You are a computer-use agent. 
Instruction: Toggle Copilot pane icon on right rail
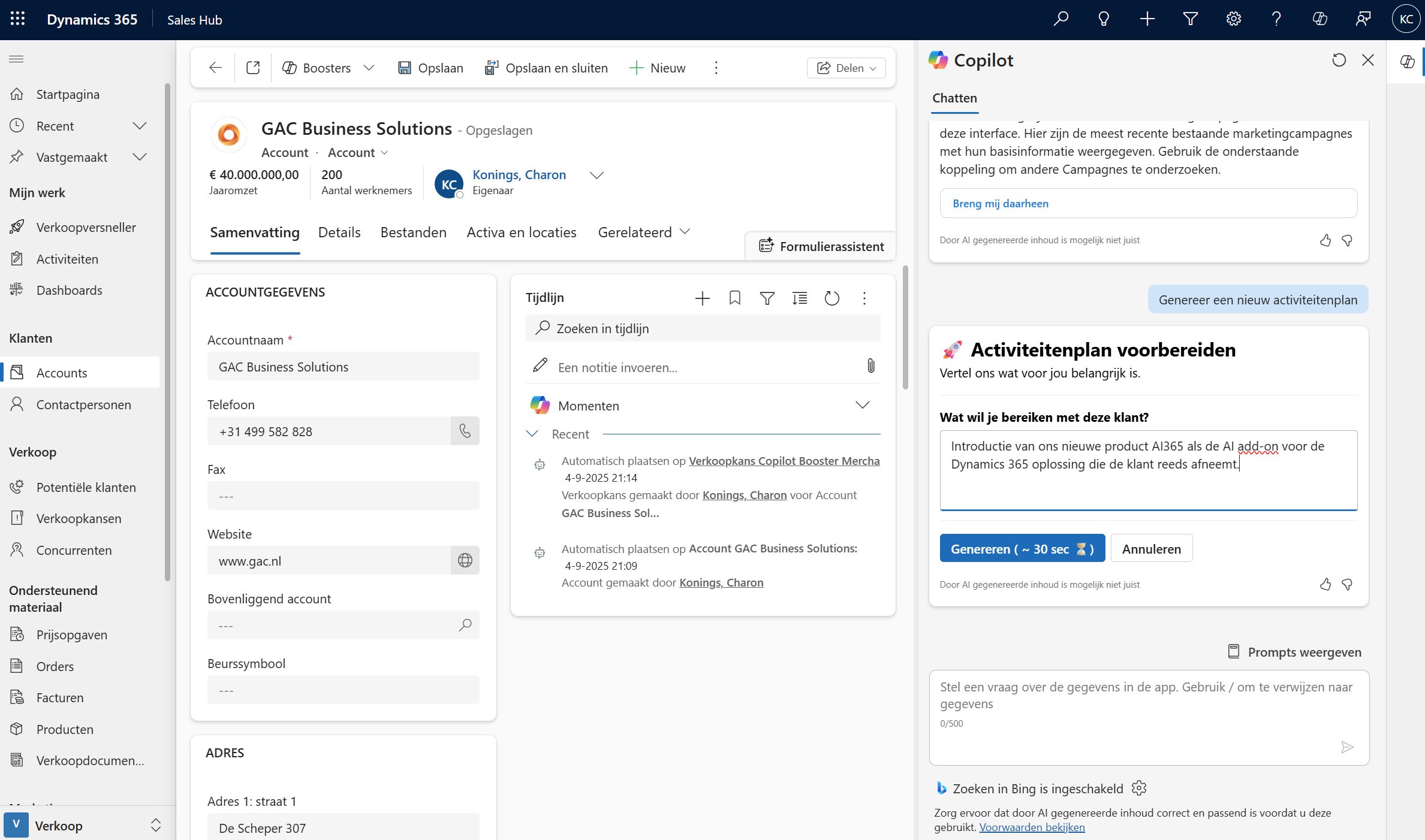pos(1407,61)
